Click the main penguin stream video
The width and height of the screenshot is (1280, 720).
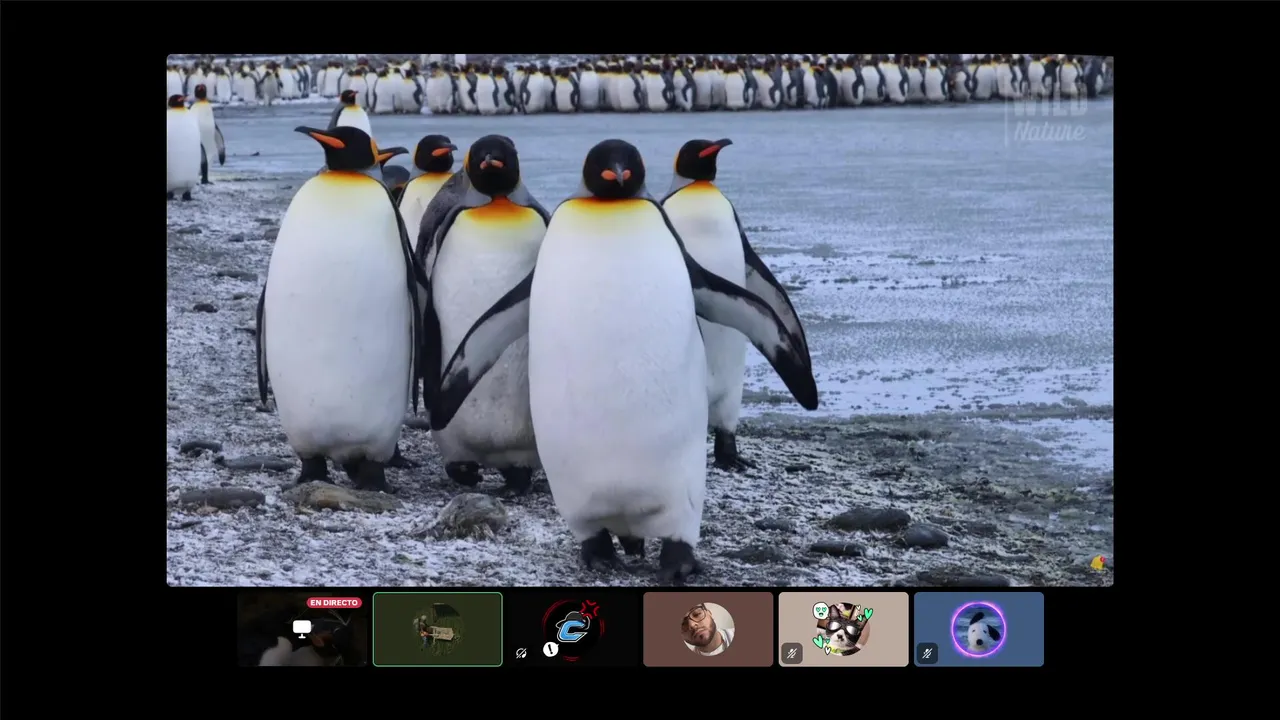click(640, 320)
